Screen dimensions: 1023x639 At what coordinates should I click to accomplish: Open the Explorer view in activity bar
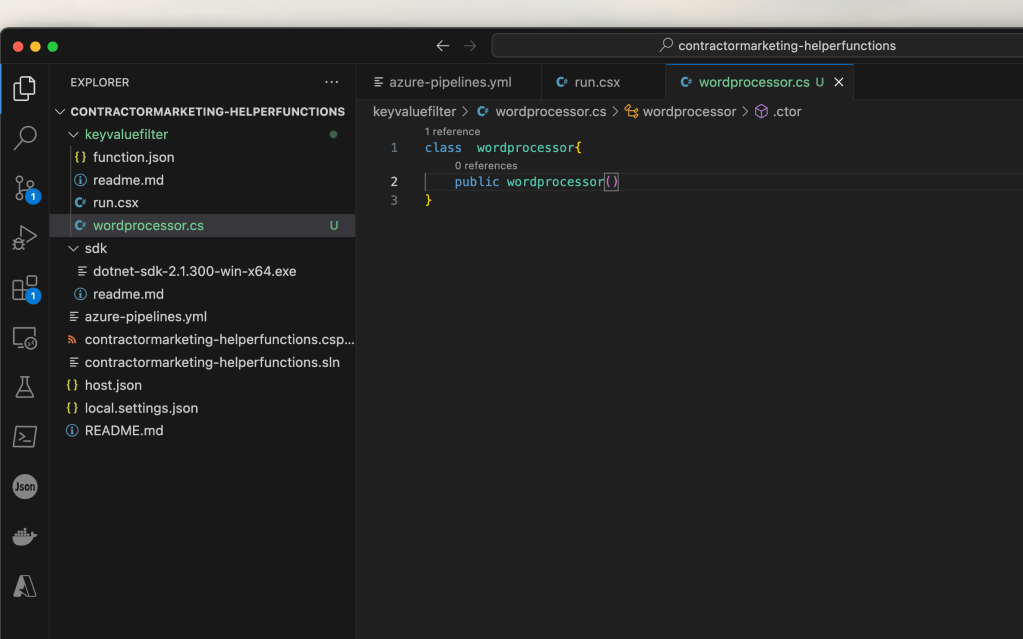pyautogui.click(x=24, y=88)
